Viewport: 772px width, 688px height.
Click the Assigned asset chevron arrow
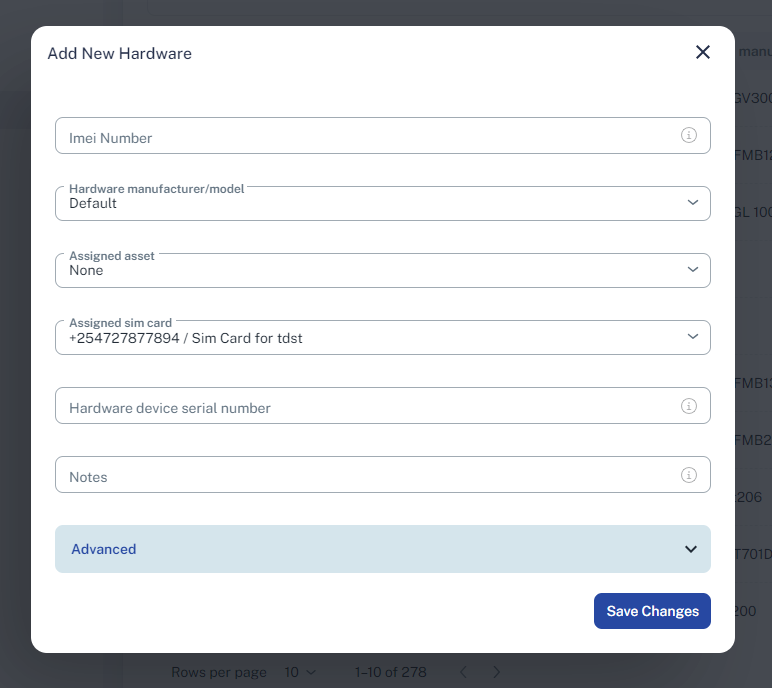pyautogui.click(x=693, y=269)
